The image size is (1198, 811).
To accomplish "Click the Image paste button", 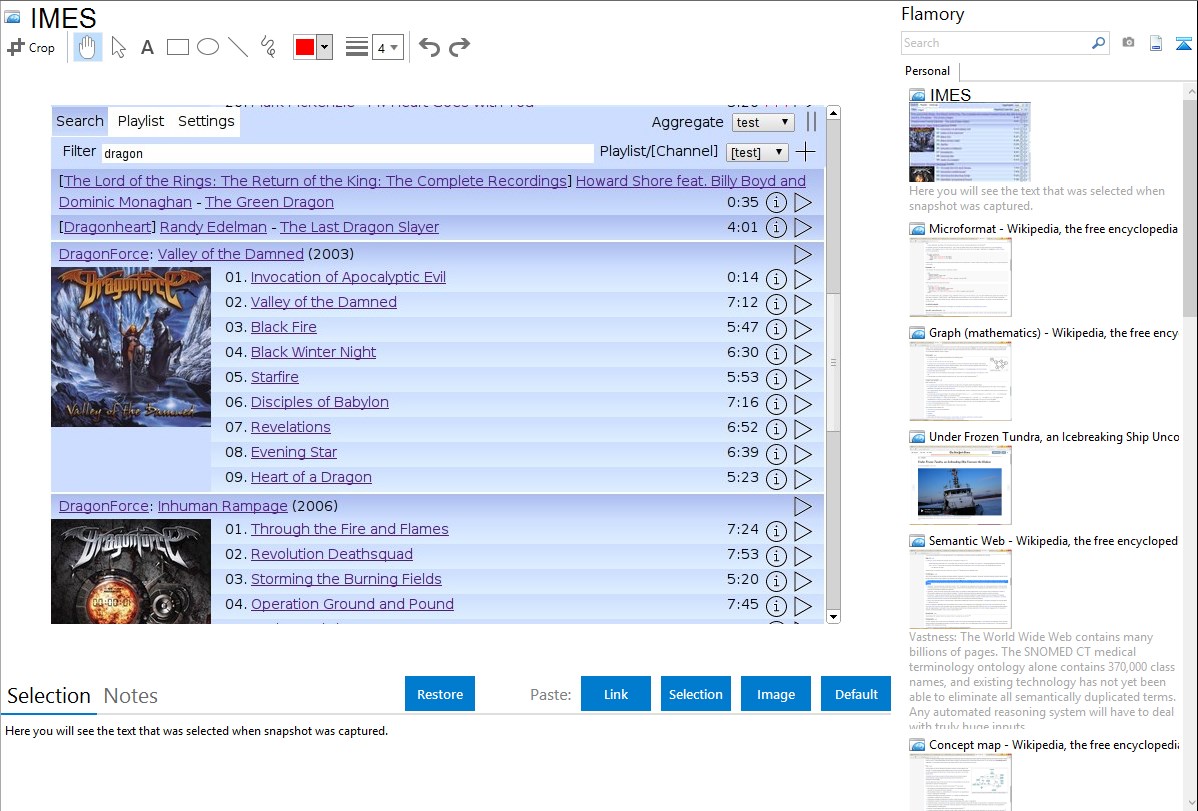I will [x=776, y=694].
